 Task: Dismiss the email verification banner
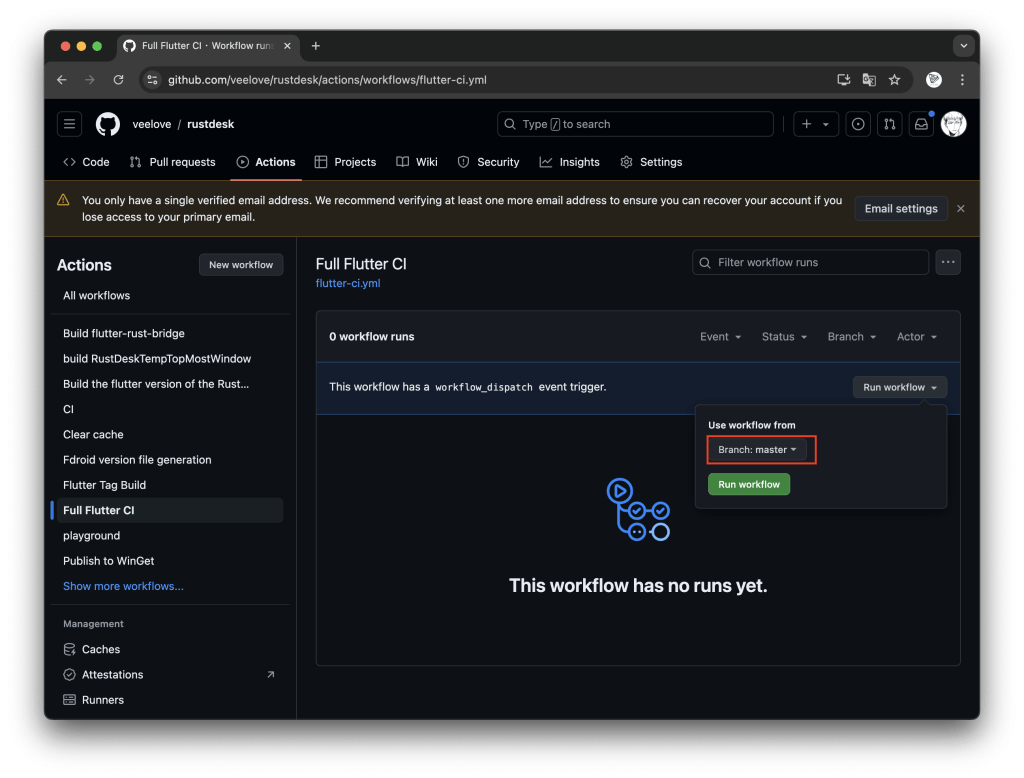[x=960, y=208]
